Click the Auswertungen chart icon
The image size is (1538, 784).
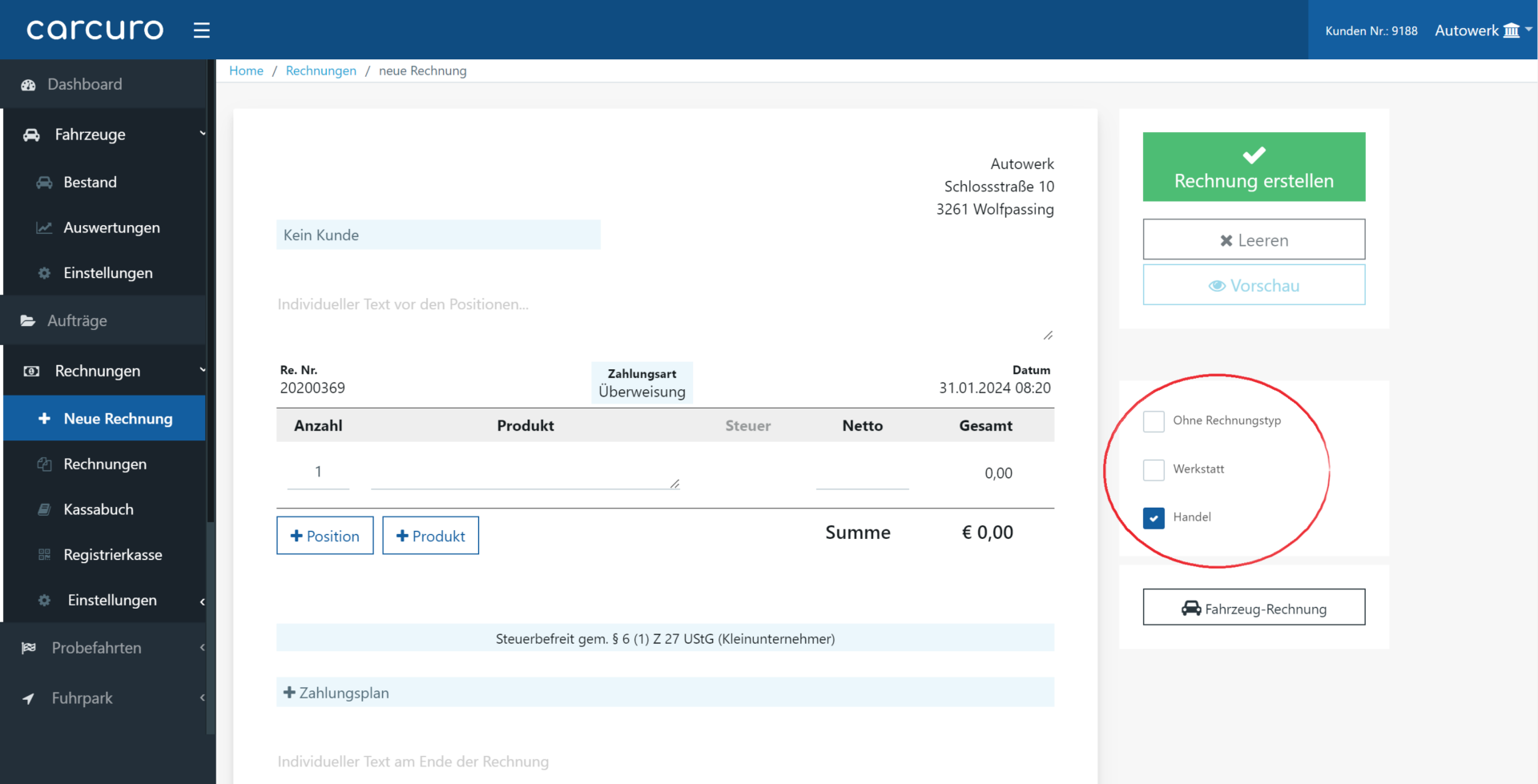44,228
